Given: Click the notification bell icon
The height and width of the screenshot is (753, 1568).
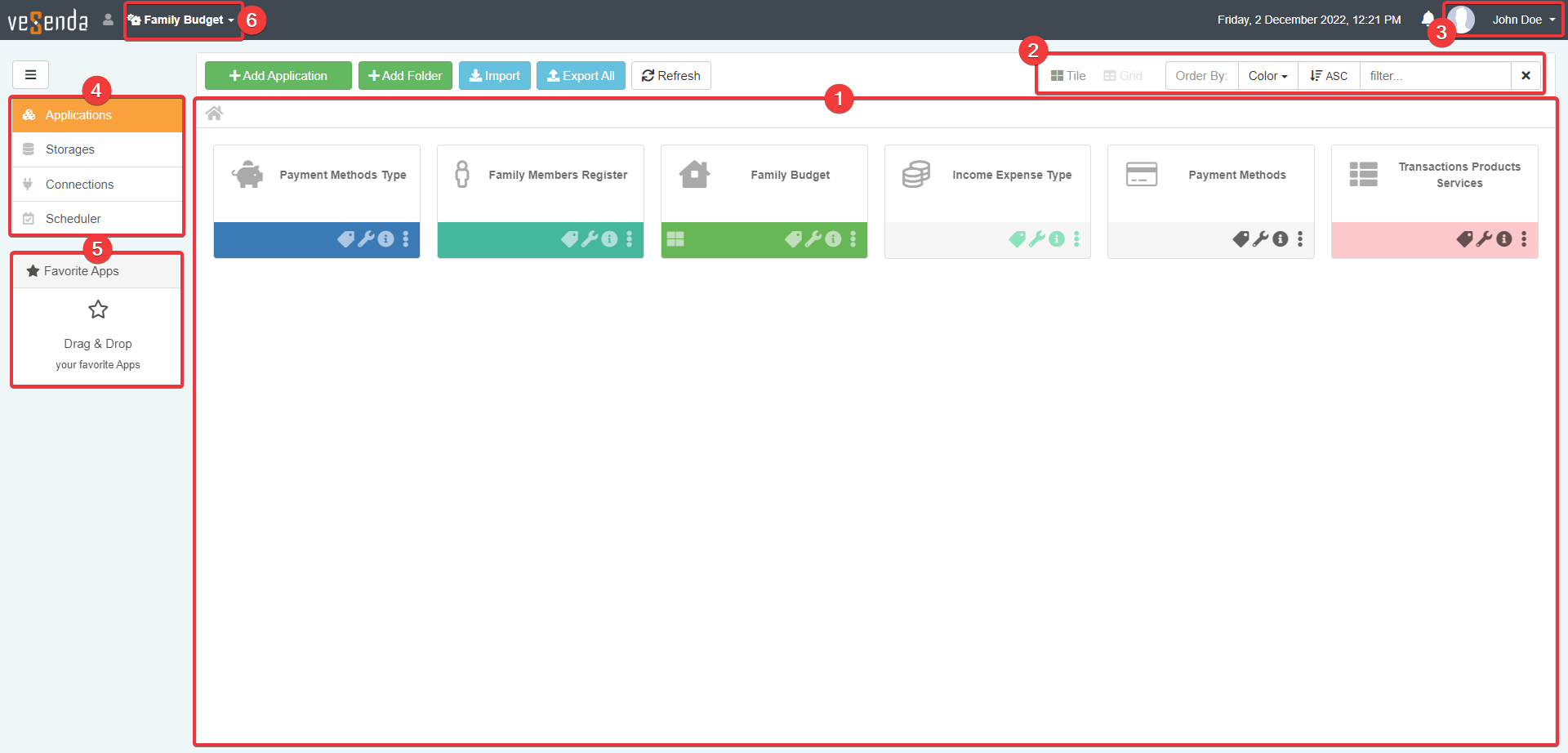Looking at the screenshot, I should (x=1427, y=19).
